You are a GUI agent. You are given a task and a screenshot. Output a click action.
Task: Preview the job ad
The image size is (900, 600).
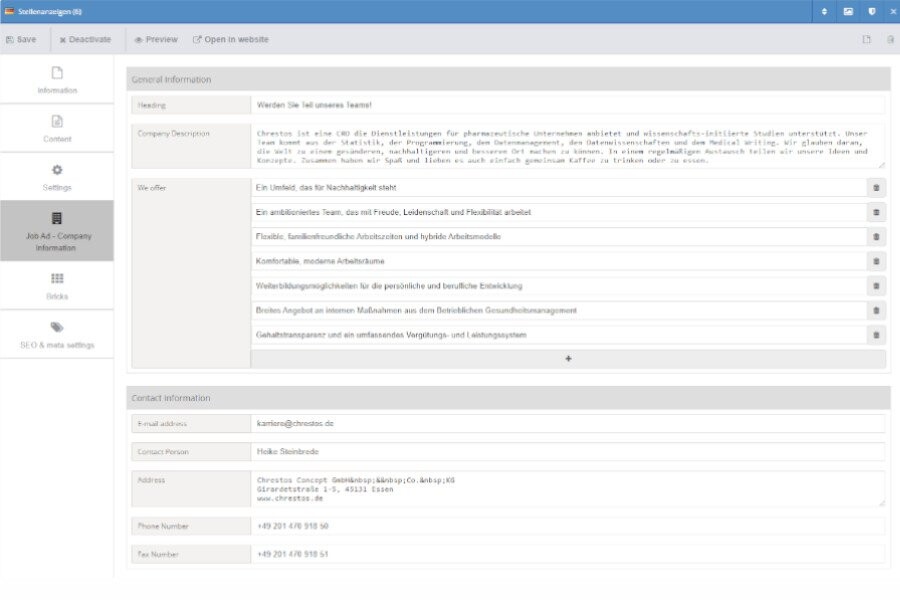(x=155, y=38)
